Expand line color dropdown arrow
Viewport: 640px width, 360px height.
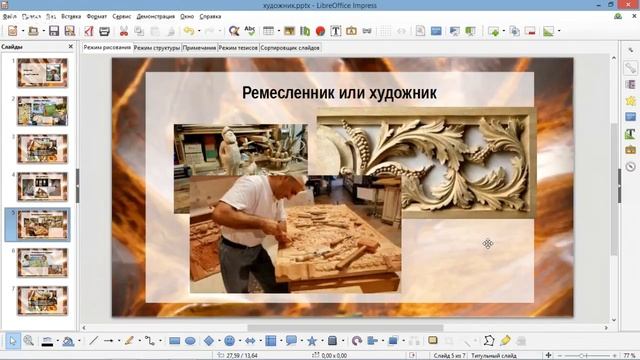(x=57, y=340)
